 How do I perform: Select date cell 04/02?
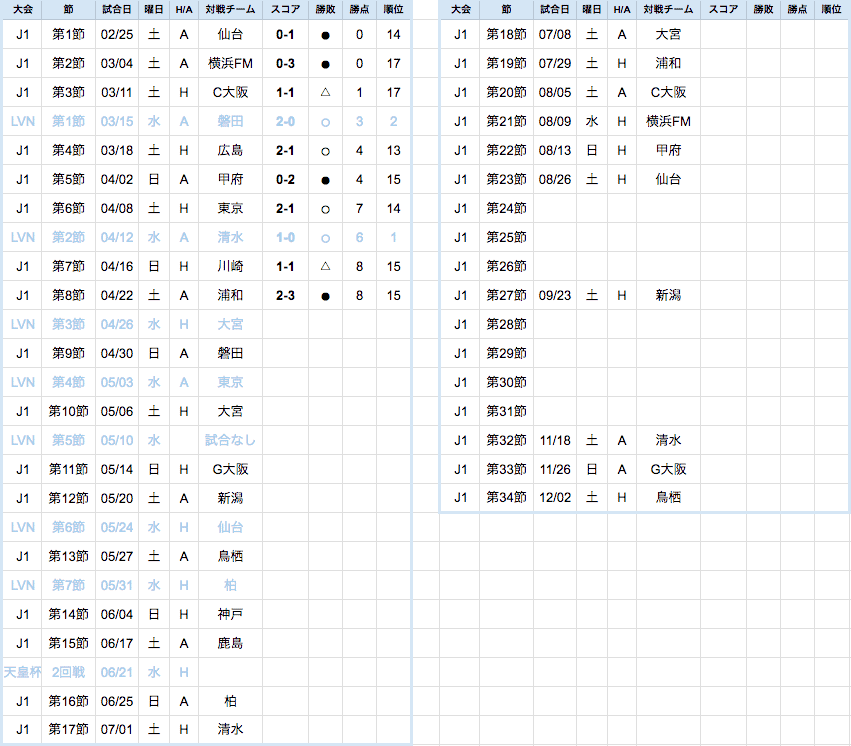[x=117, y=180]
